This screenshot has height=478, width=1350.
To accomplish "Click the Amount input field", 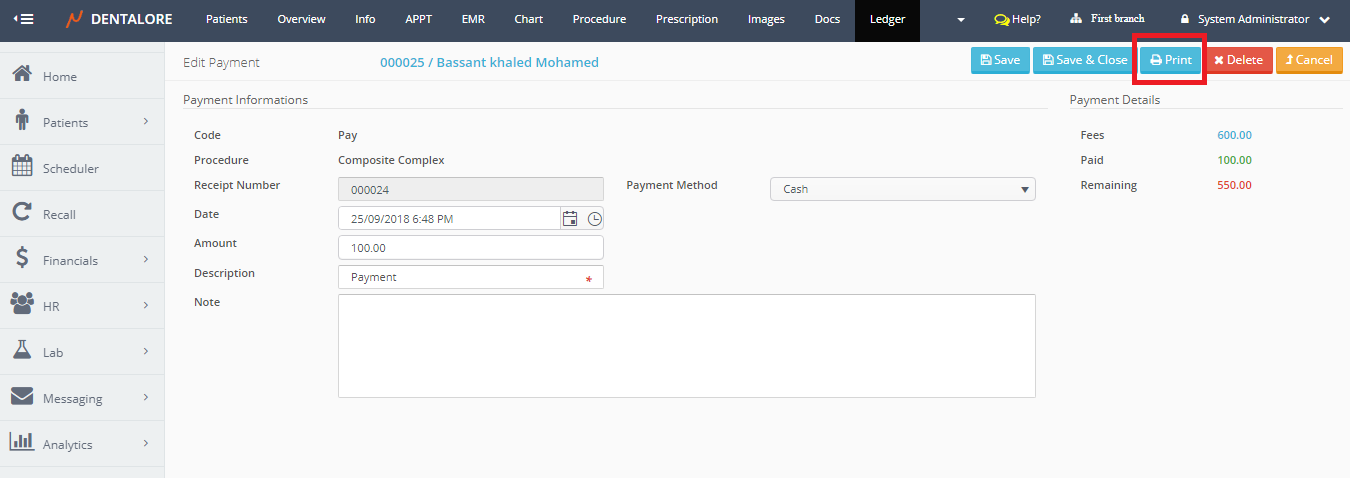I will coord(470,248).
